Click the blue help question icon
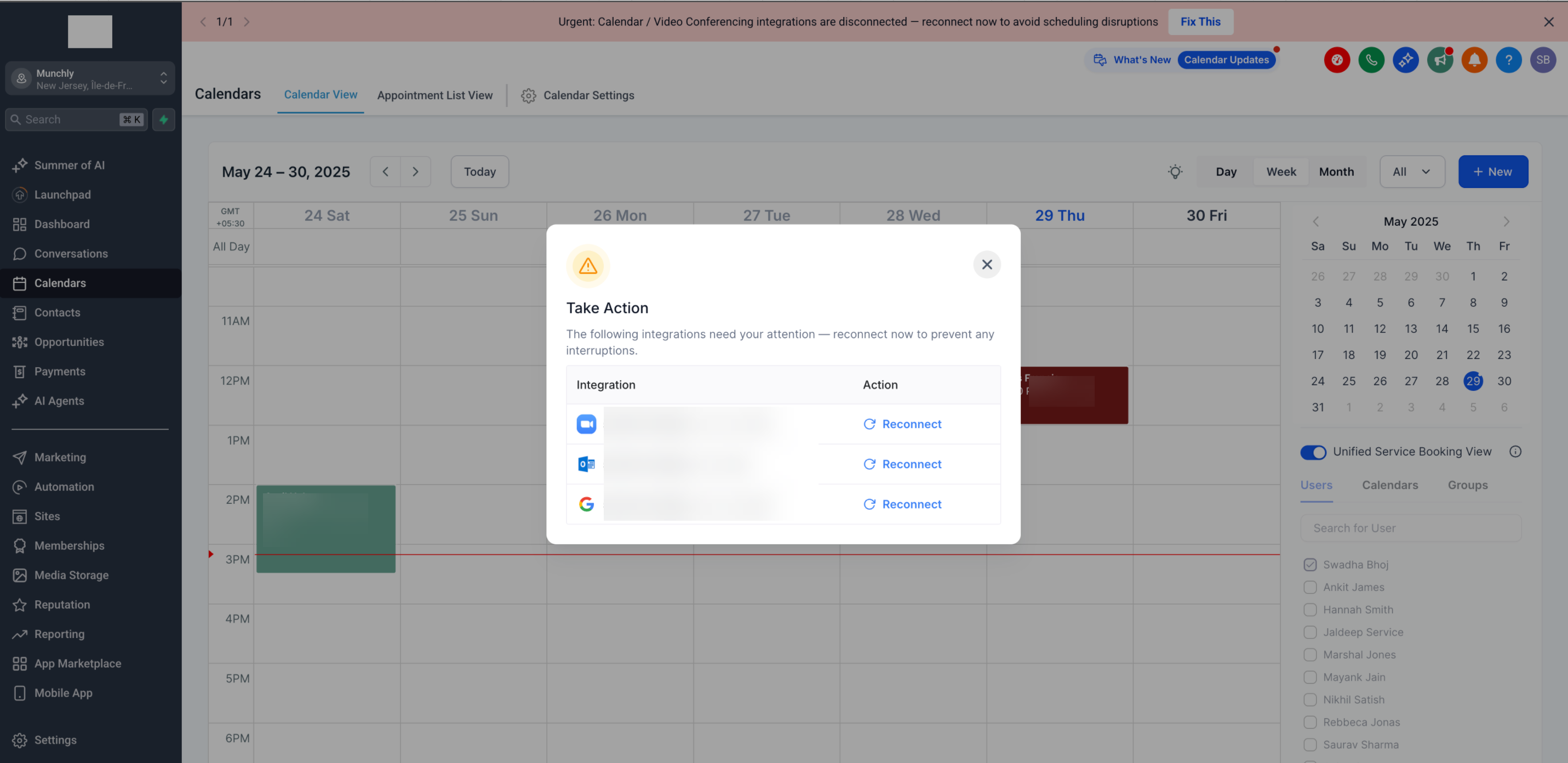Screen dimensions: 1568x763 tap(1508, 60)
